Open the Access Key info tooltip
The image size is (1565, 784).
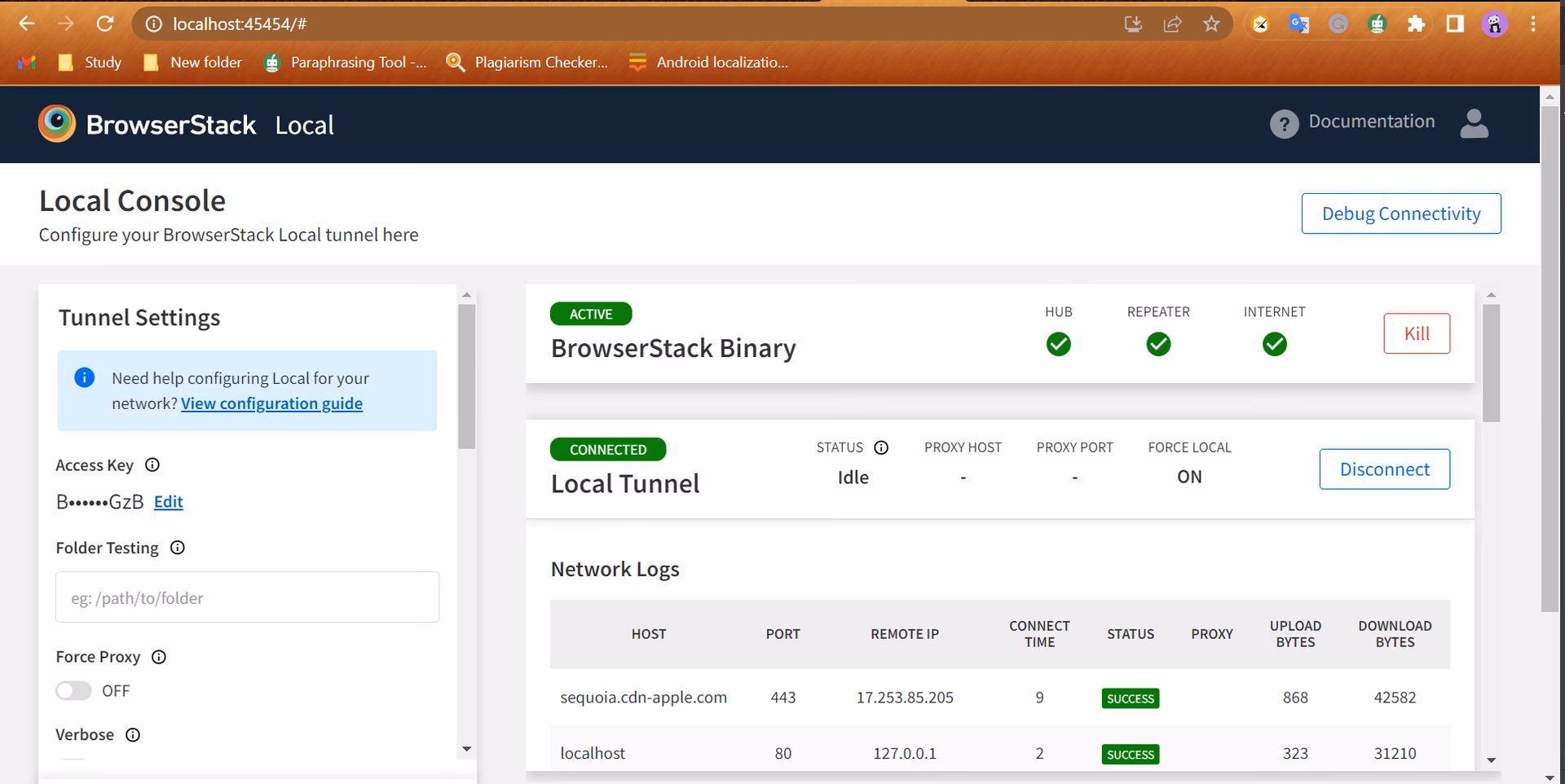pyautogui.click(x=152, y=465)
